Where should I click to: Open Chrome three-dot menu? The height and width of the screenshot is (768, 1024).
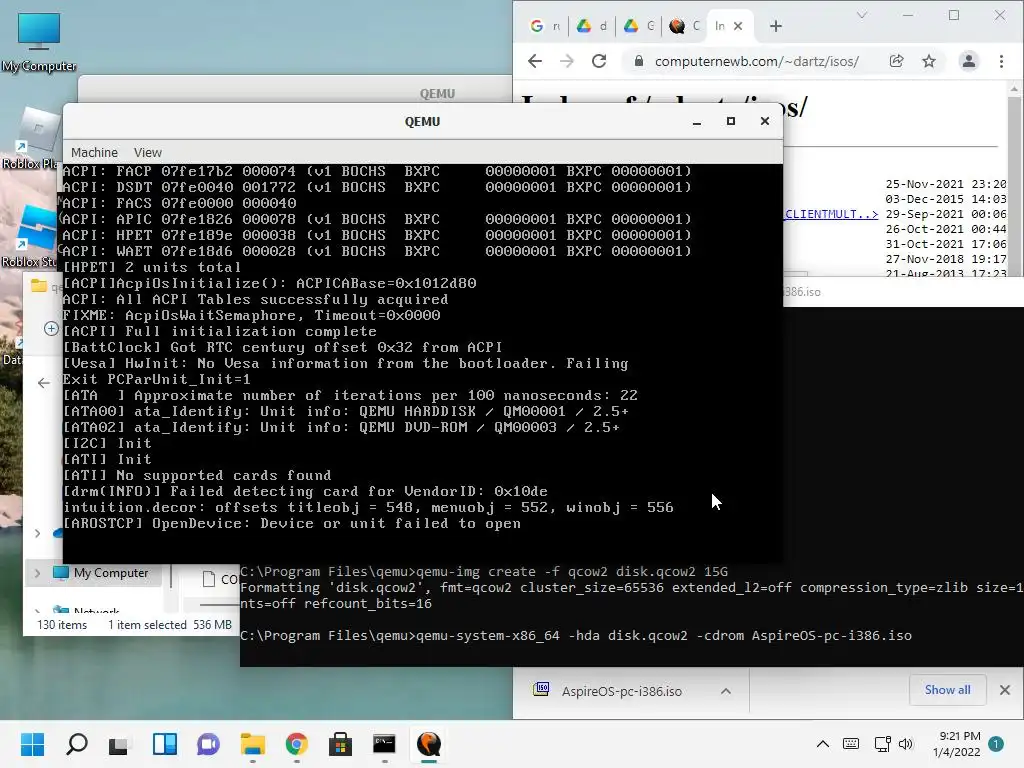click(x=1001, y=61)
